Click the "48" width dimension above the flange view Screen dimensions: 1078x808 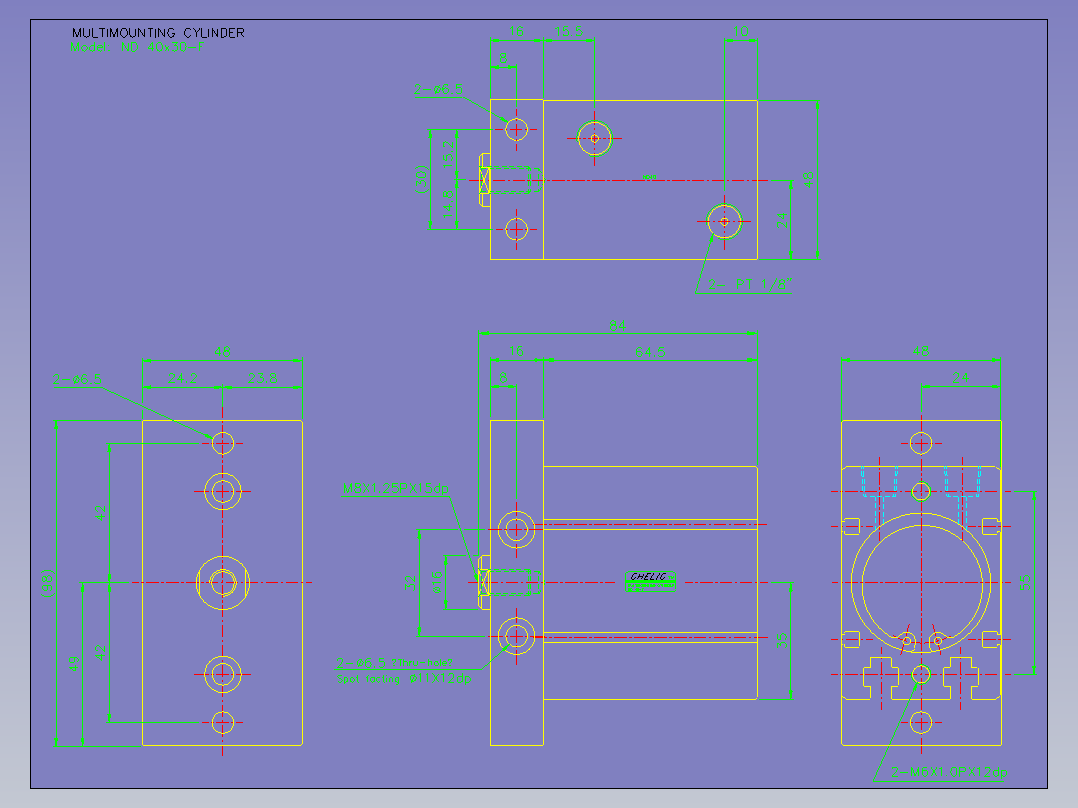222,351
